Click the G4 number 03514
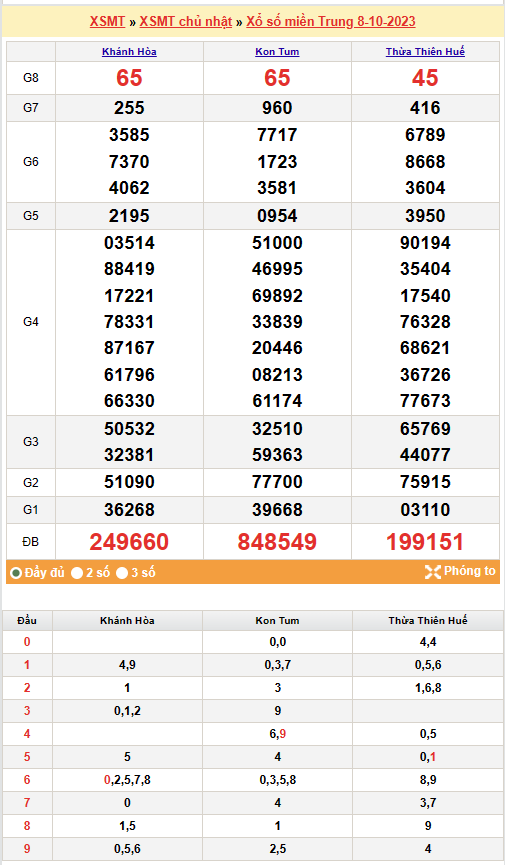Viewport: 505px width, 865px height. click(129, 243)
